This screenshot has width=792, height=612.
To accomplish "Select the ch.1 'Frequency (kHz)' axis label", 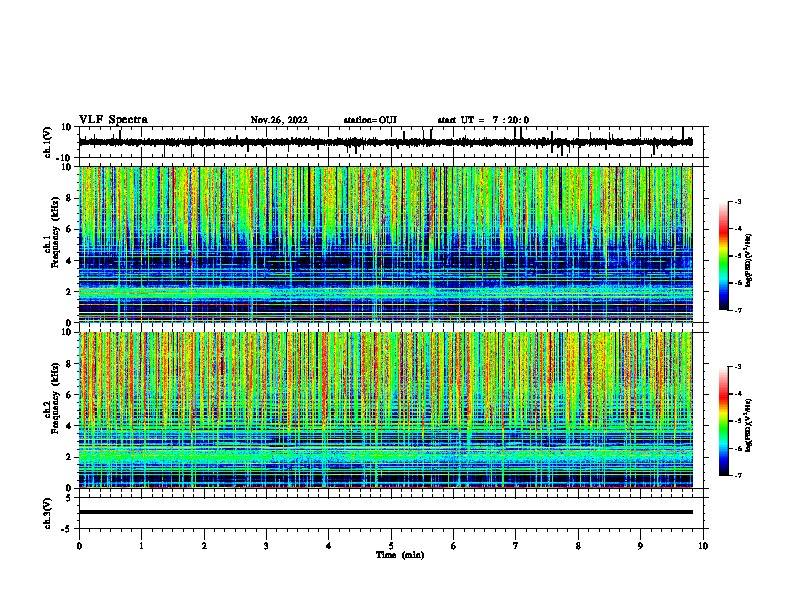I will (x=55, y=232).
